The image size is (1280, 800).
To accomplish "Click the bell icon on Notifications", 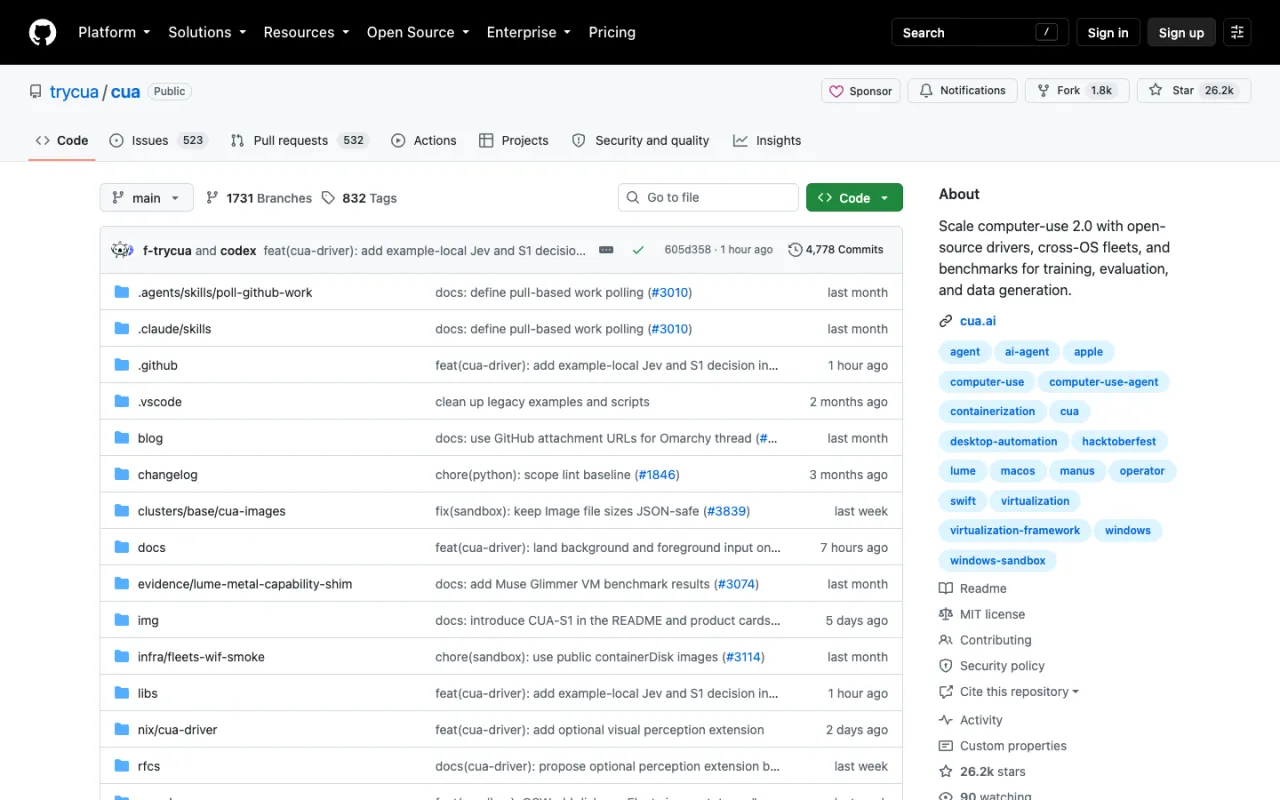I will tap(927, 90).
